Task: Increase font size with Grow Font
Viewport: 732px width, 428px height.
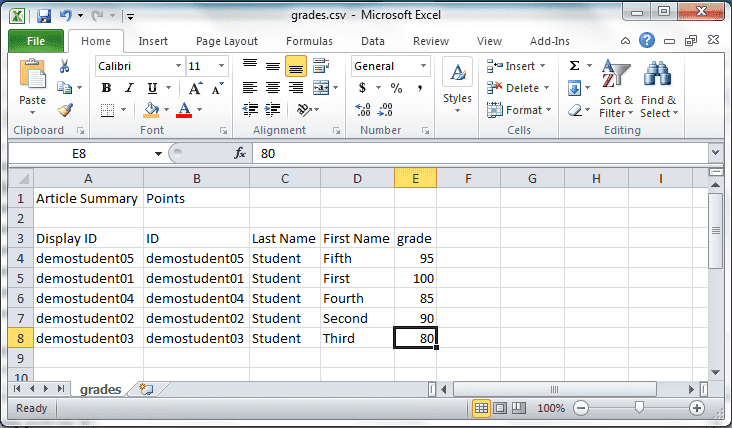Action: click(x=195, y=88)
